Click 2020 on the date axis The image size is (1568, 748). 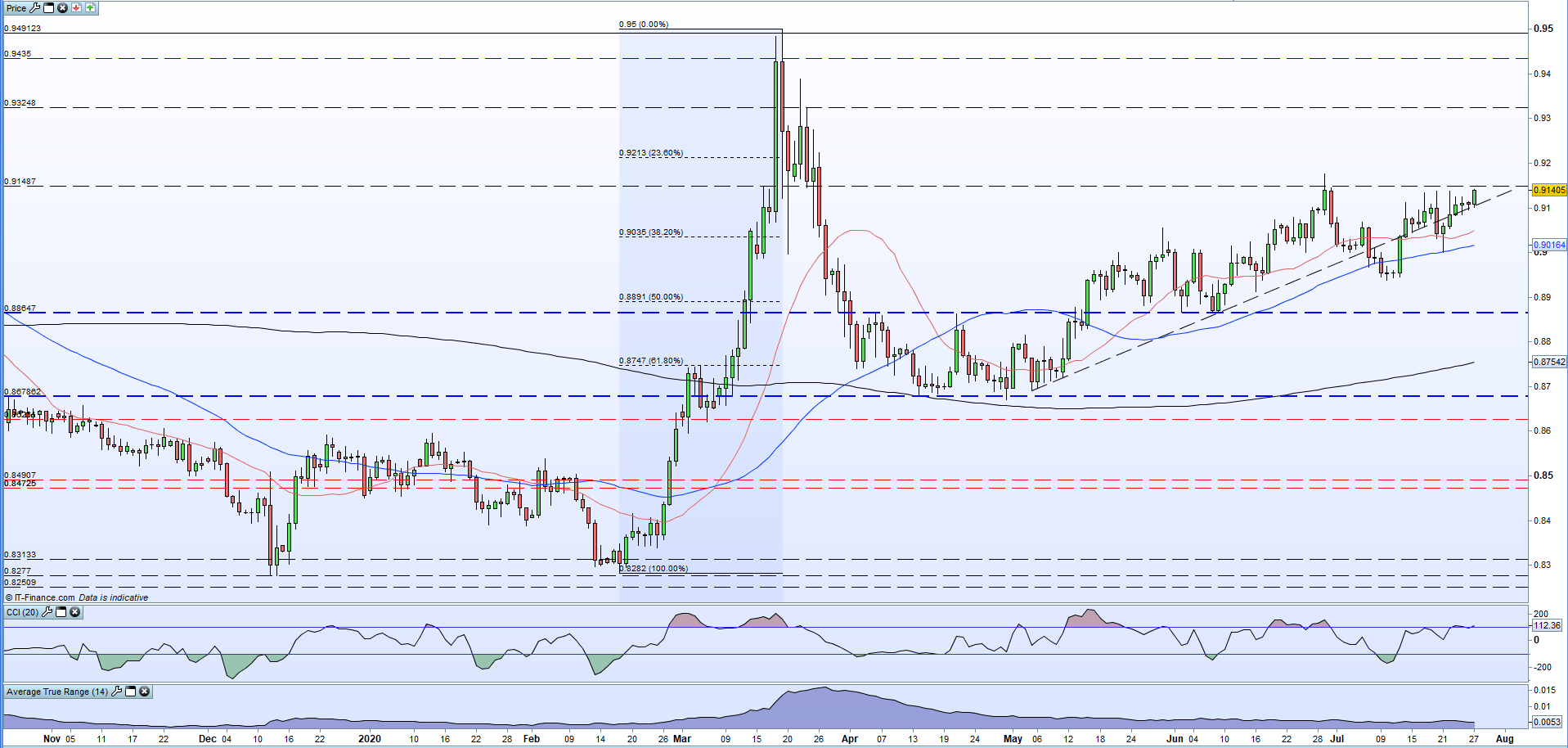(370, 739)
